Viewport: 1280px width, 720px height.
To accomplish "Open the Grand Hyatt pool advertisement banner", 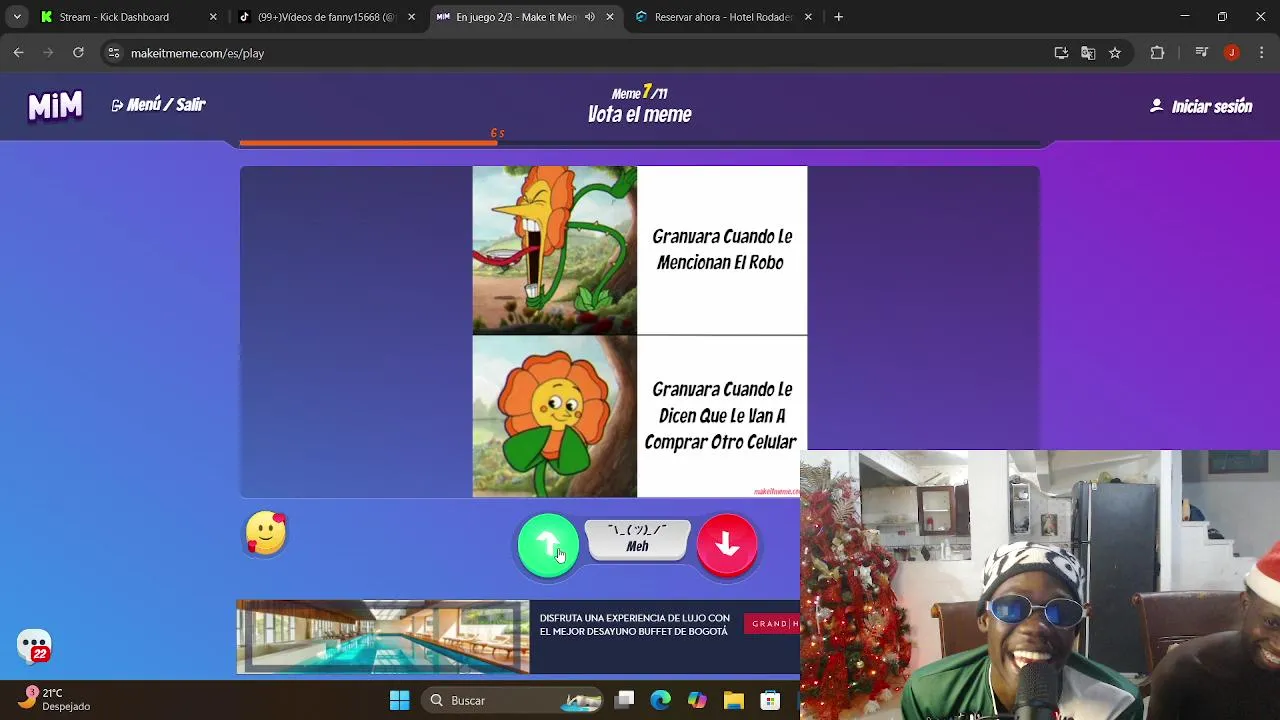I will click(518, 637).
